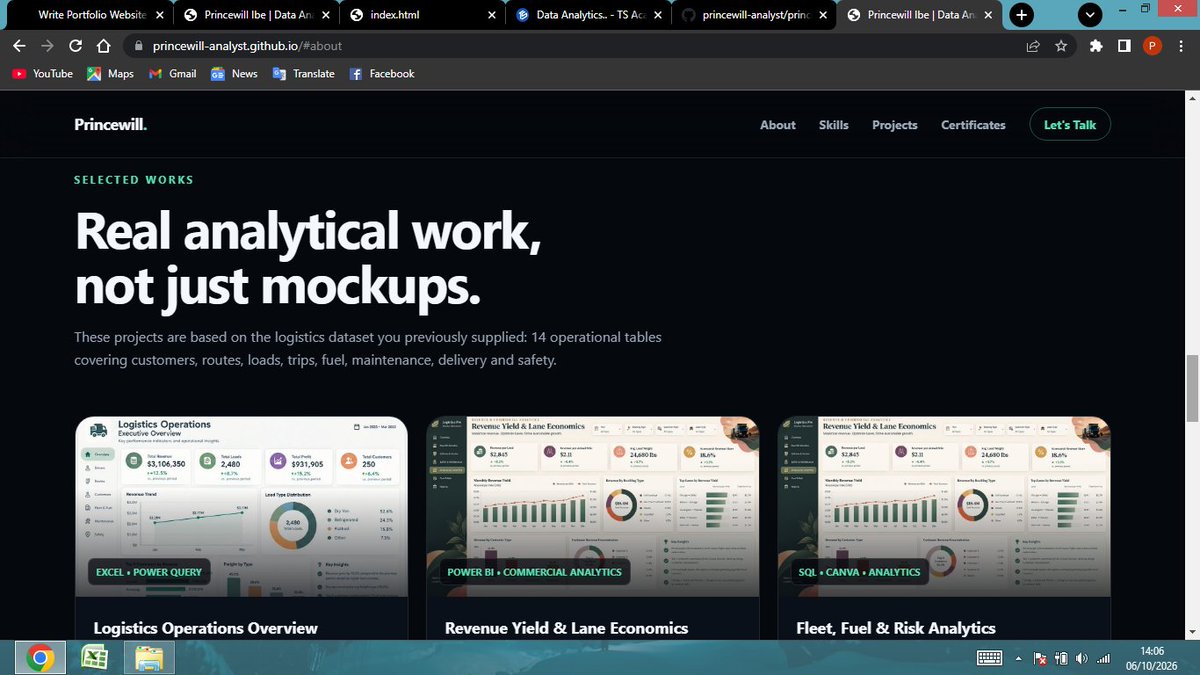
Task: Click the scrollbar up arrow
Action: [x=1191, y=97]
